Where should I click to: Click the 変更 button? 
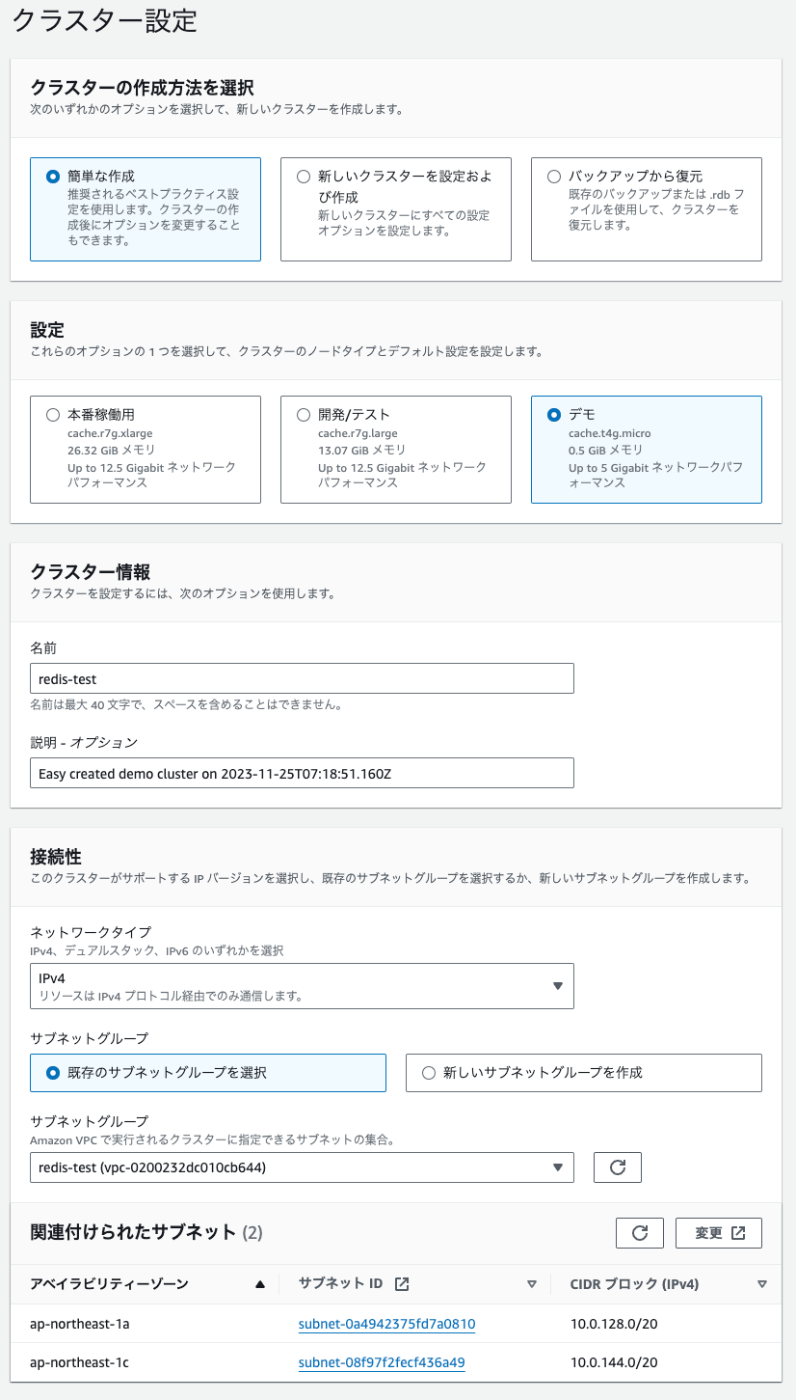click(719, 1233)
